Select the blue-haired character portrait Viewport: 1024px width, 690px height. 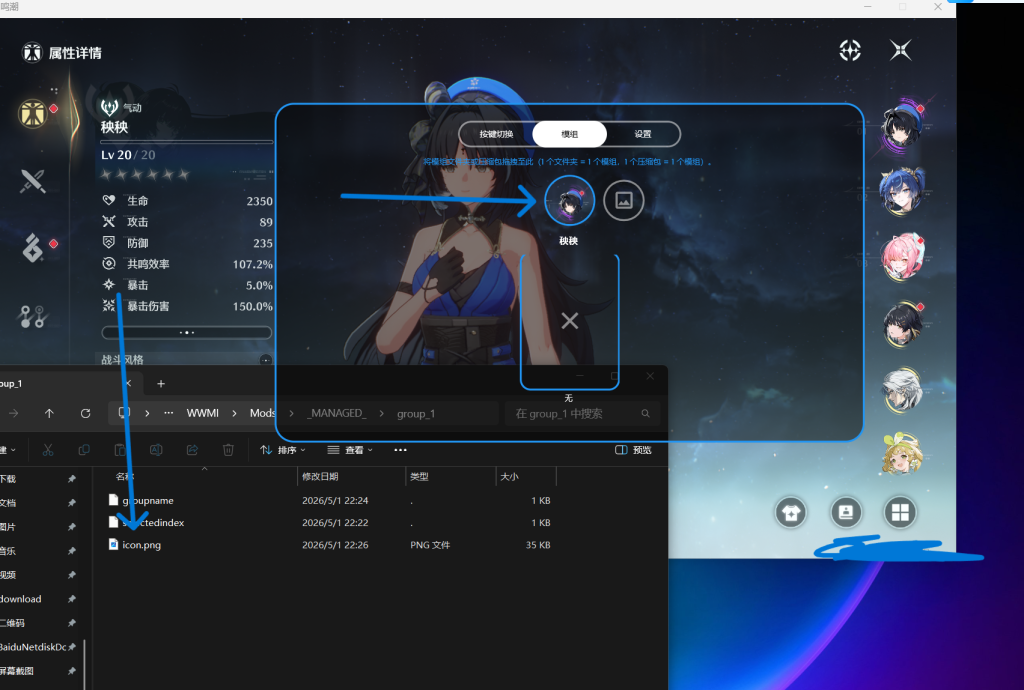pyautogui.click(x=902, y=190)
